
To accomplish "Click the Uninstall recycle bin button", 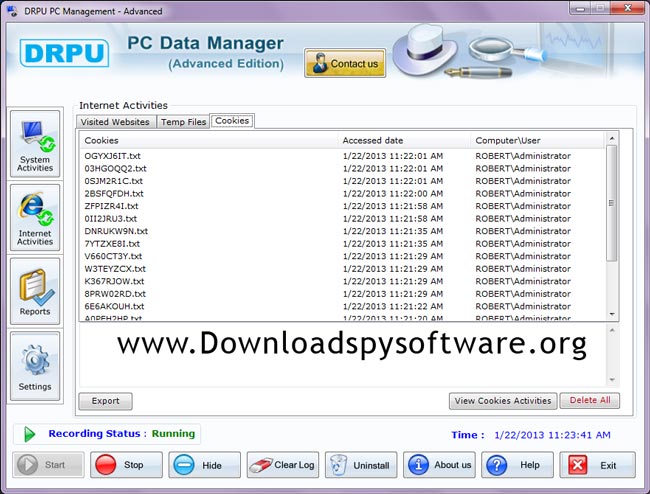I will (361, 465).
